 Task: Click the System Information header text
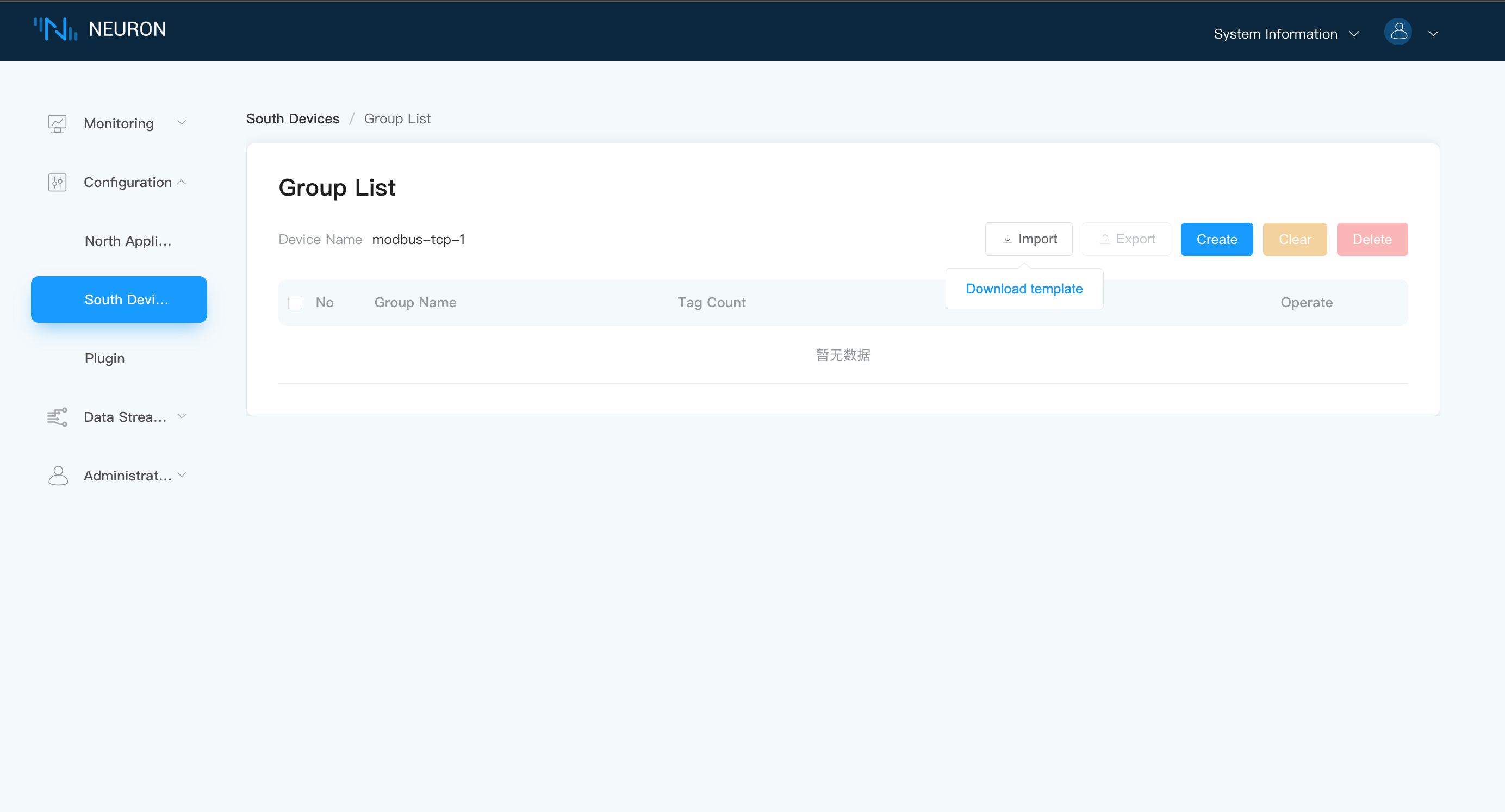click(1276, 34)
